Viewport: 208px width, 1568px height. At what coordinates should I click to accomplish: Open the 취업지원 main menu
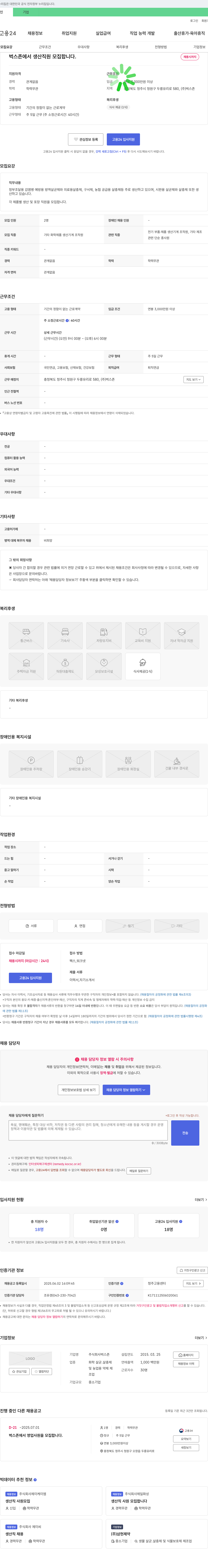pyautogui.click(x=69, y=34)
